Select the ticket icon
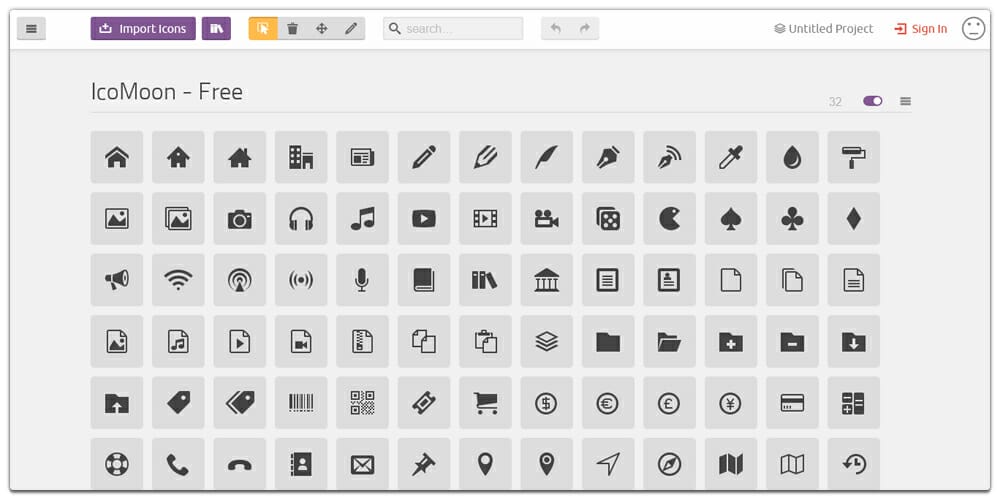1000x500 pixels. pyautogui.click(x=423, y=402)
